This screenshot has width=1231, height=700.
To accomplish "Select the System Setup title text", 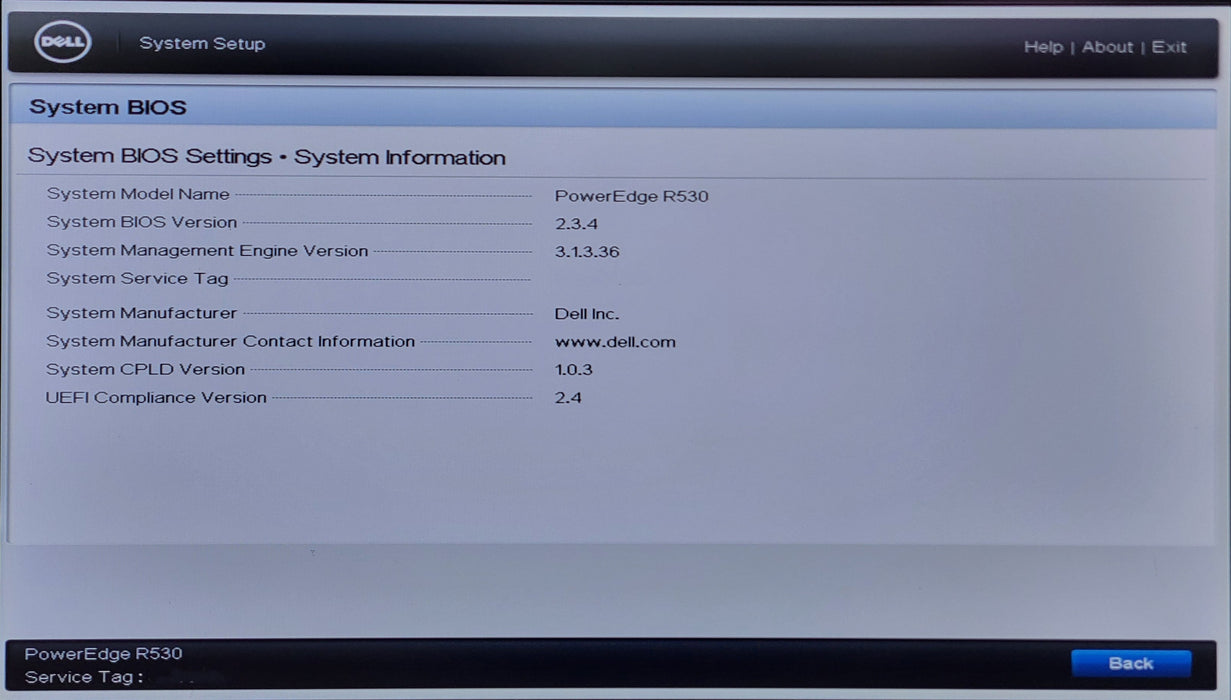I will tap(202, 43).
